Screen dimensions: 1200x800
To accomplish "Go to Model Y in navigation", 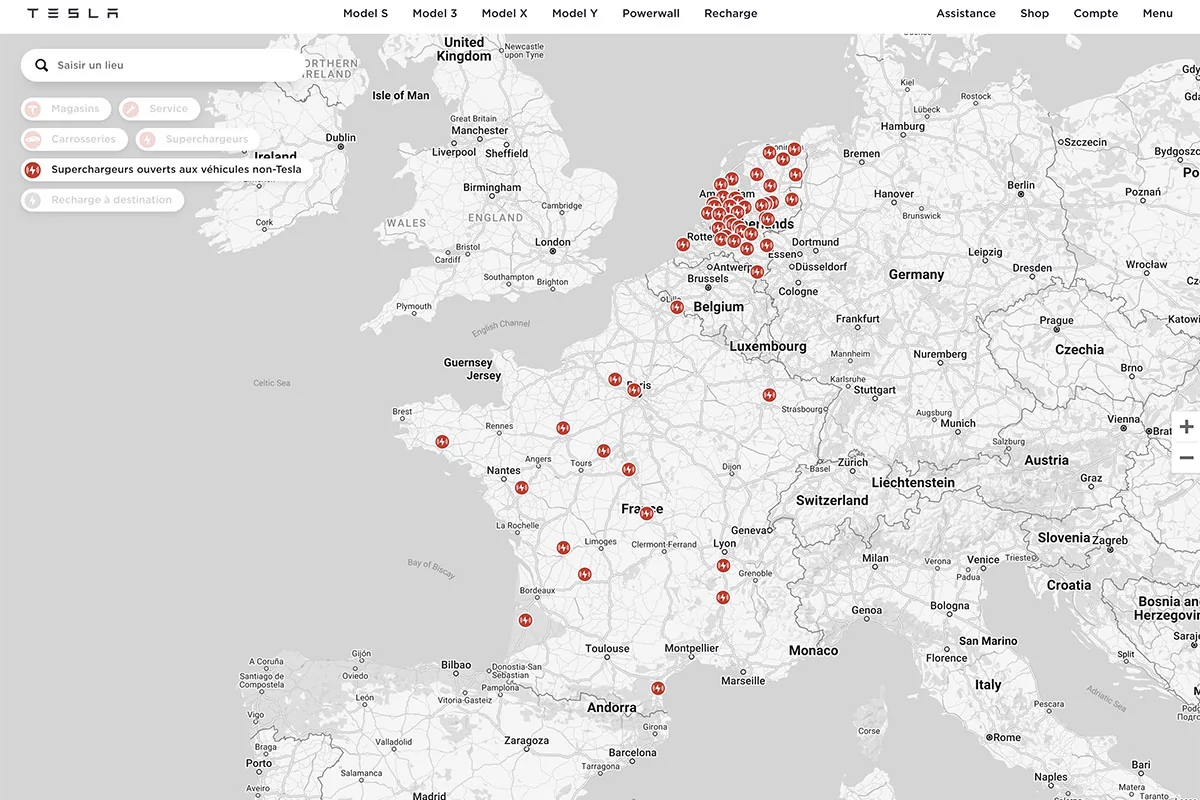I will pos(575,14).
